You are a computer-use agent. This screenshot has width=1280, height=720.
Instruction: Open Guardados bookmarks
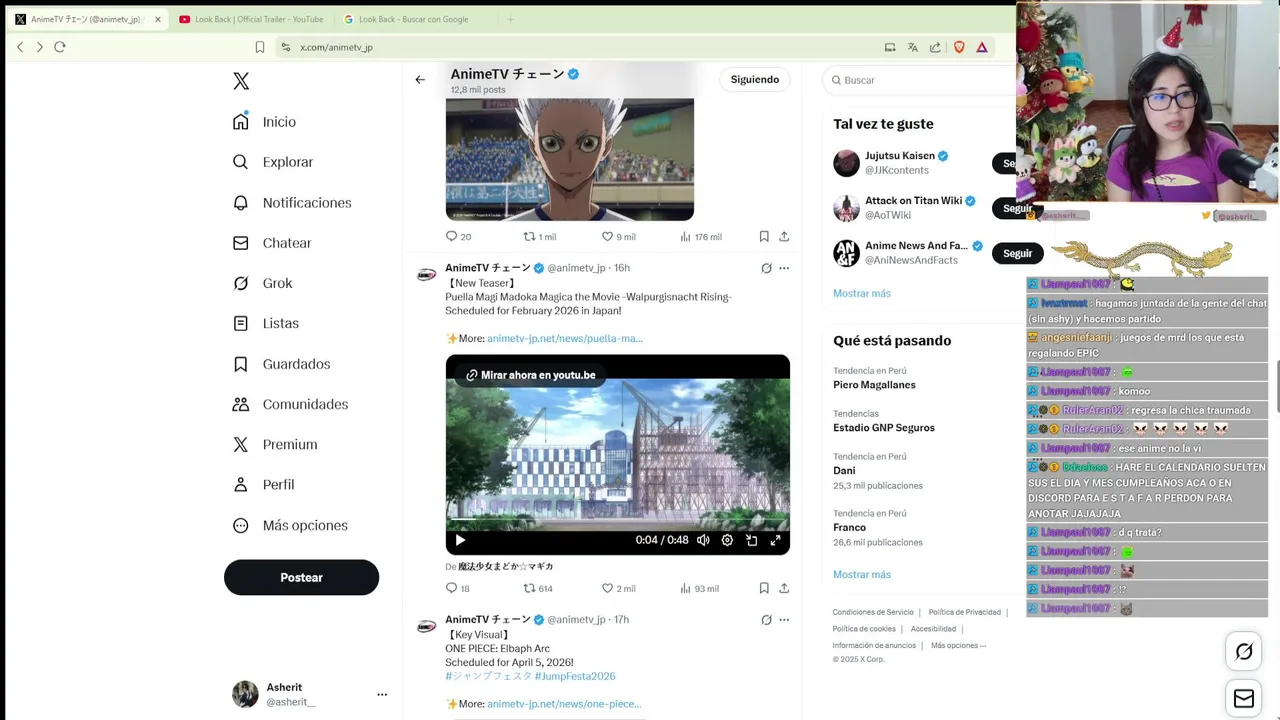[x=281, y=364]
